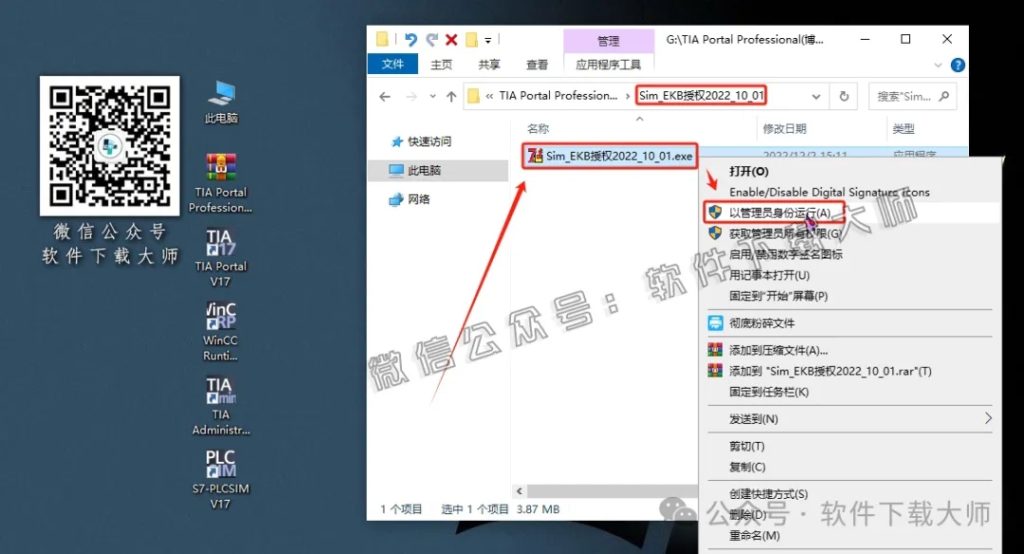
Task: Open the 文件 ribbon tab
Action: [392, 64]
